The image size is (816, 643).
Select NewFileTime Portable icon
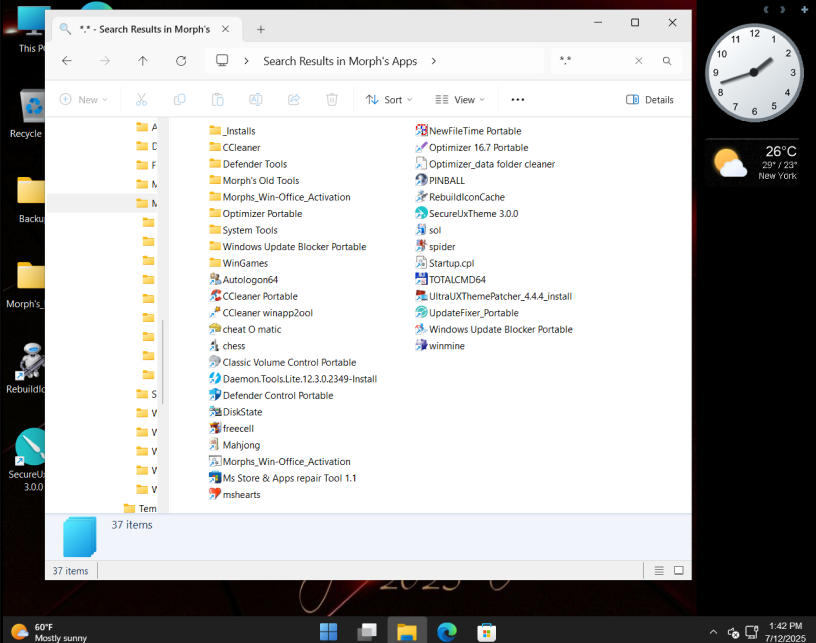pos(421,131)
